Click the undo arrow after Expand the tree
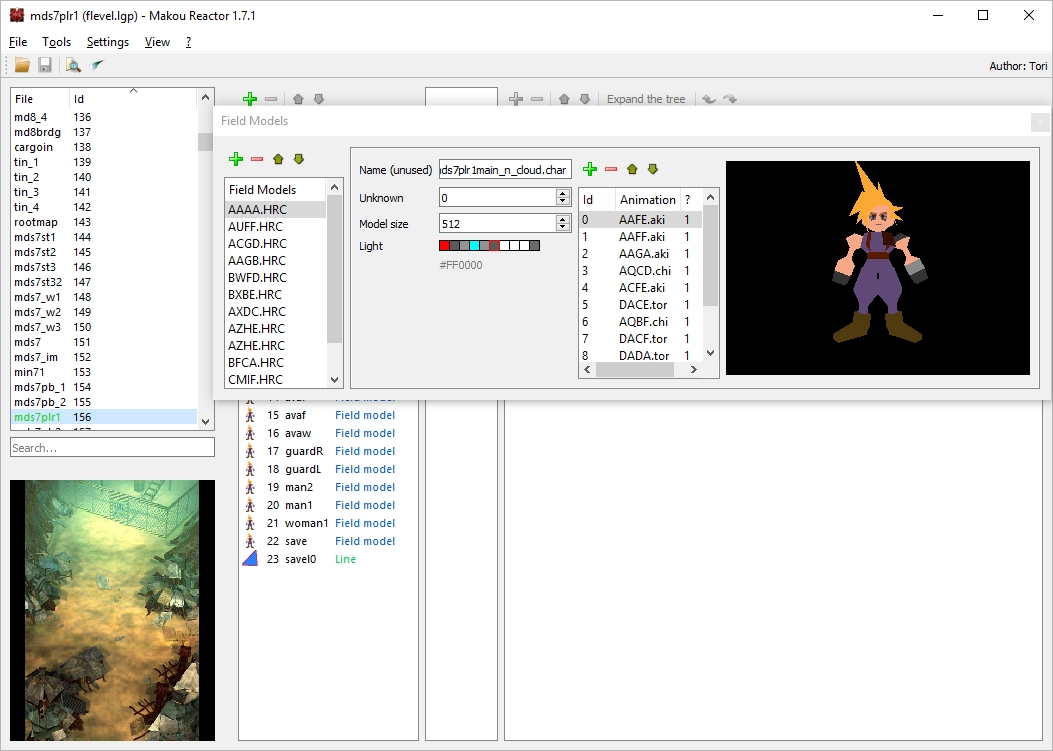 (x=708, y=99)
